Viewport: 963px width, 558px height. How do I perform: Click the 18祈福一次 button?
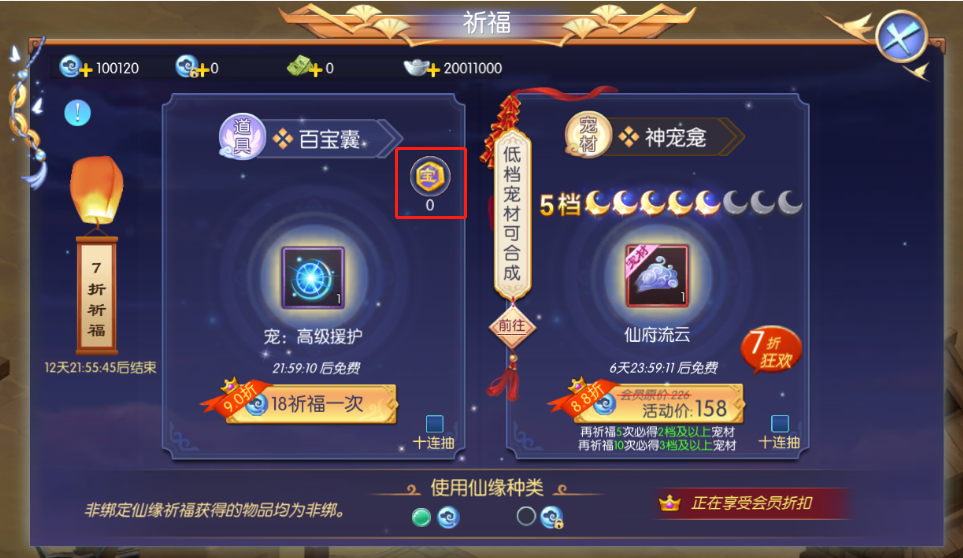point(311,404)
